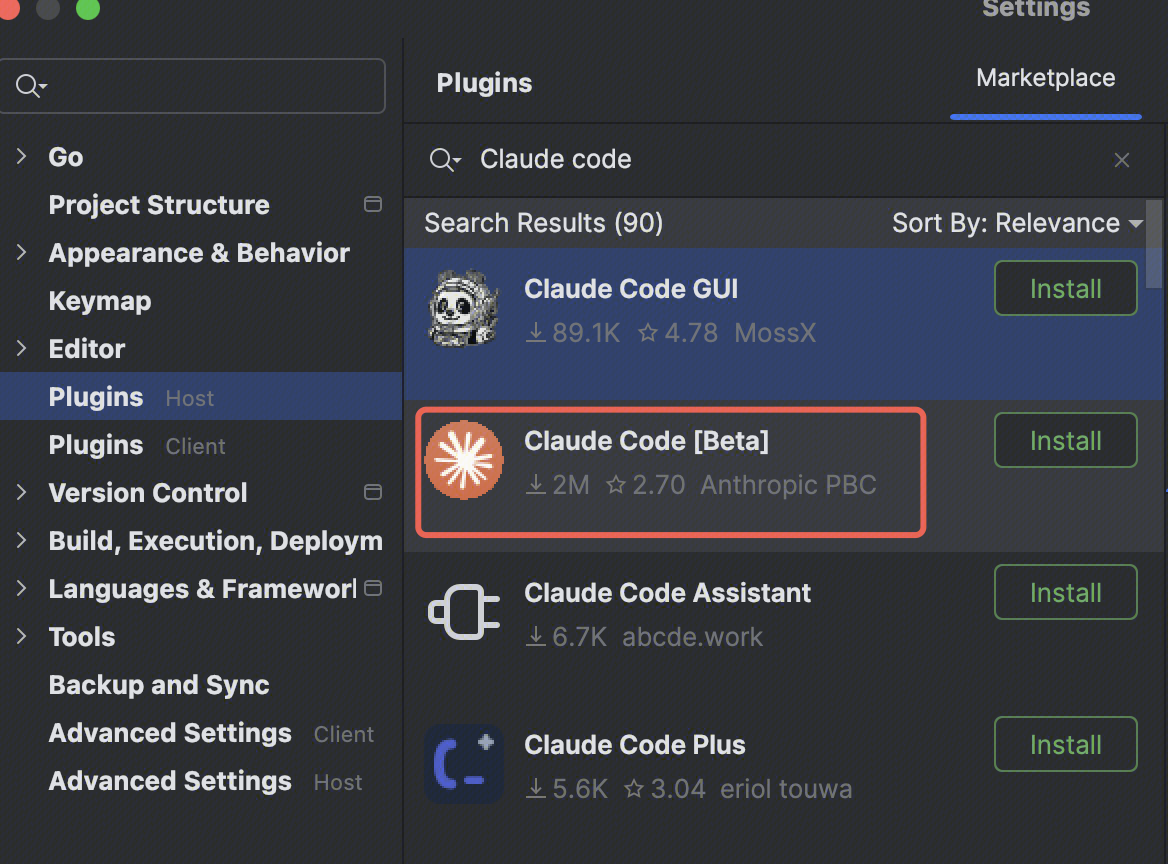Expand the Editor settings tree node
Image resolution: width=1168 pixels, height=864 pixels.
pyautogui.click(x=21, y=349)
